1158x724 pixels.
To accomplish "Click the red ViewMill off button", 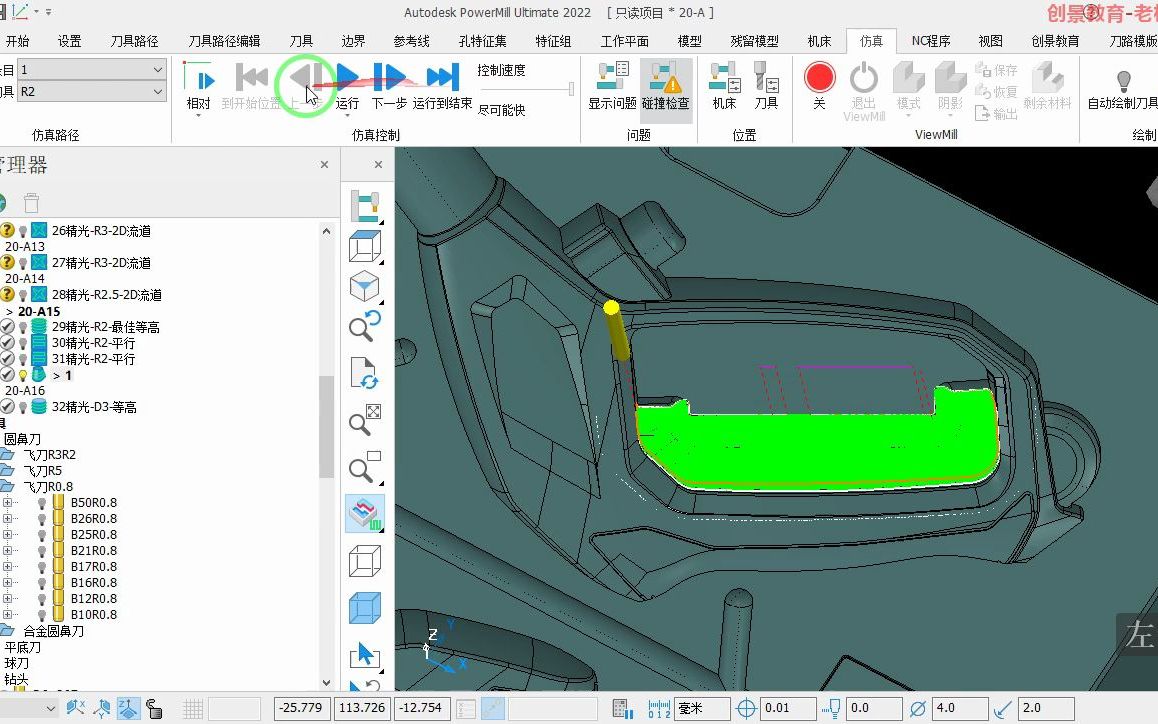I will pos(819,77).
